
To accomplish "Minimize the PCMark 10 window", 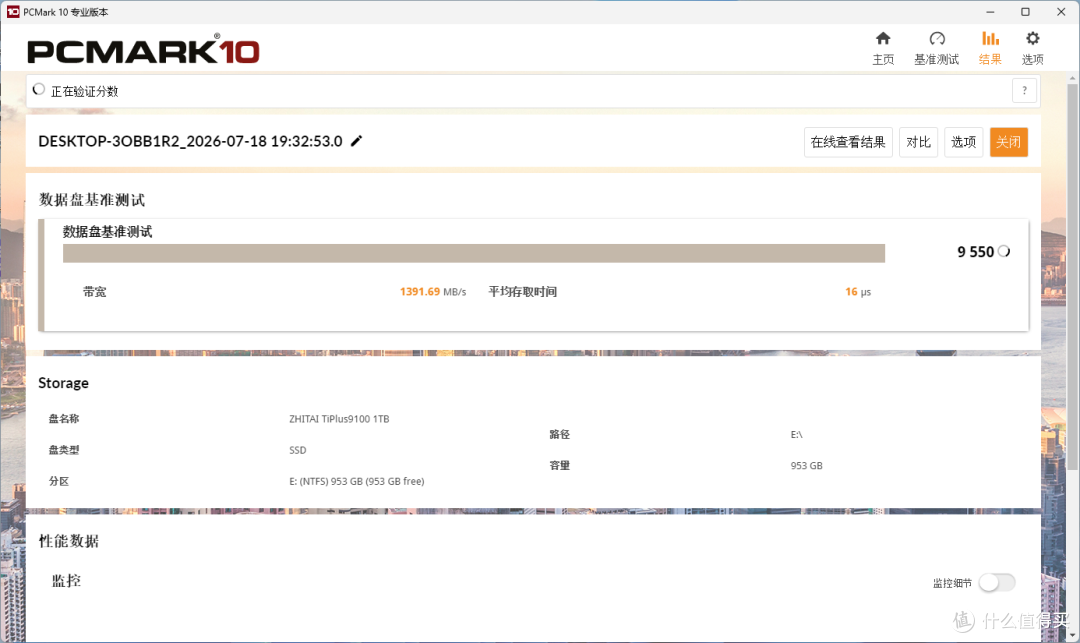I will (990, 12).
